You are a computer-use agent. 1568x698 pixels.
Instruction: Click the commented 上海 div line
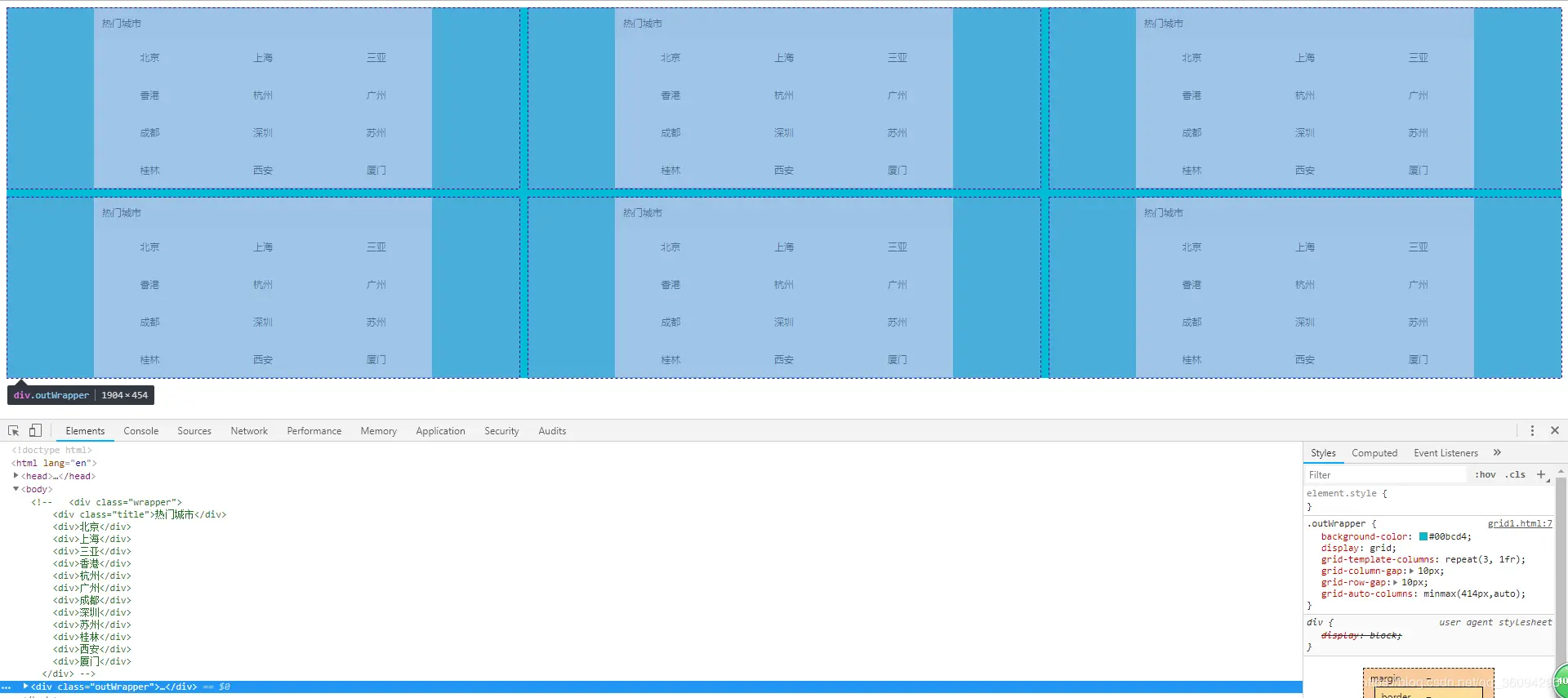pyautogui.click(x=91, y=539)
